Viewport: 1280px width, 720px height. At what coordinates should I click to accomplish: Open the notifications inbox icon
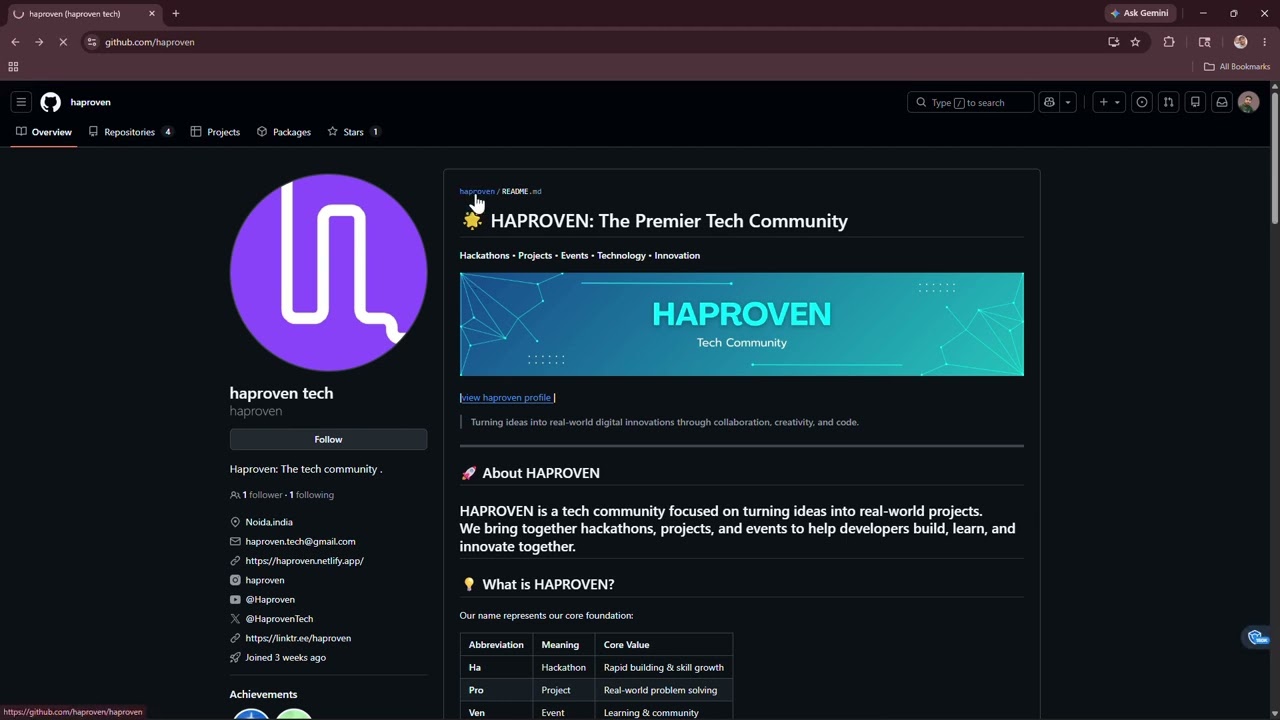[x=1222, y=102]
